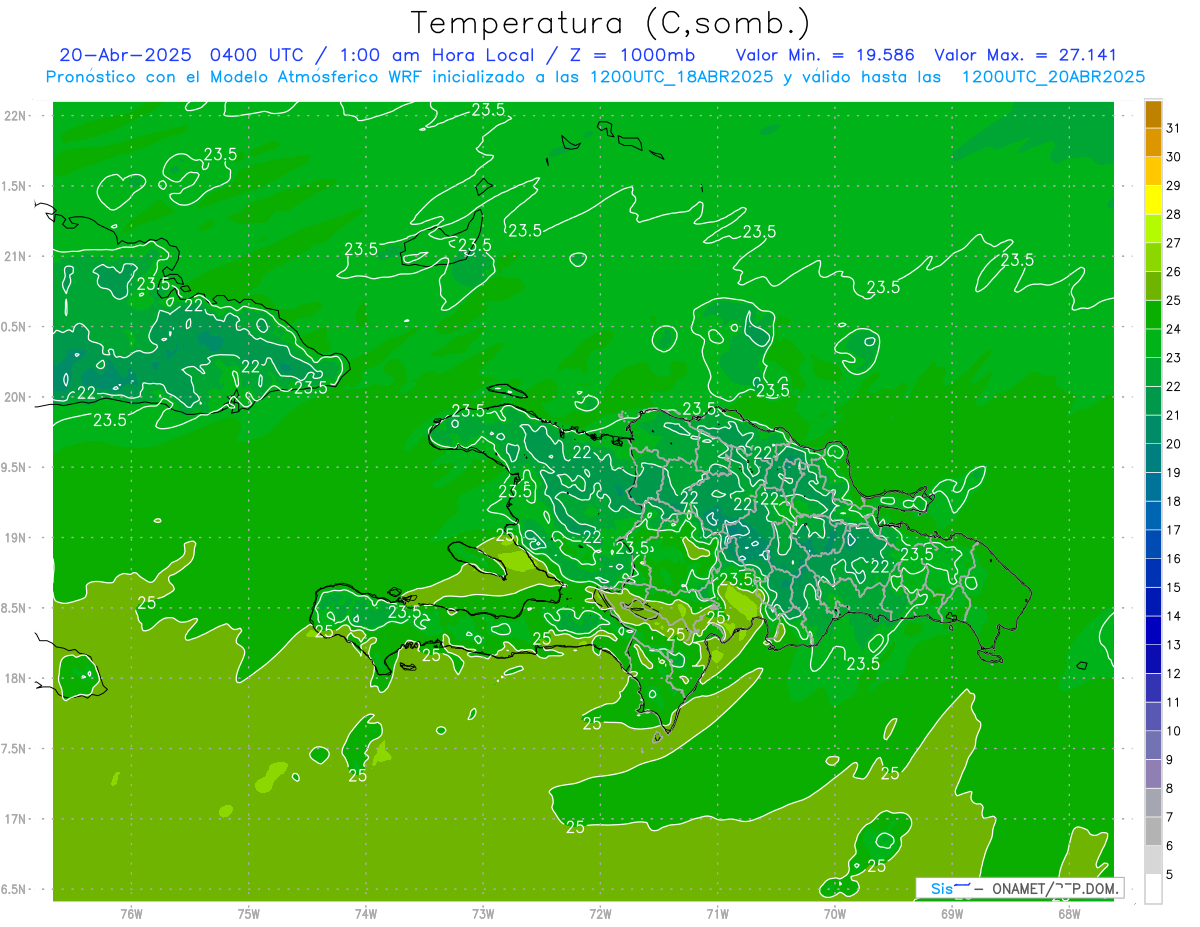This screenshot has height=927, width=1200.
Task: Click the "72W" longitude axis label
Action: point(600,913)
